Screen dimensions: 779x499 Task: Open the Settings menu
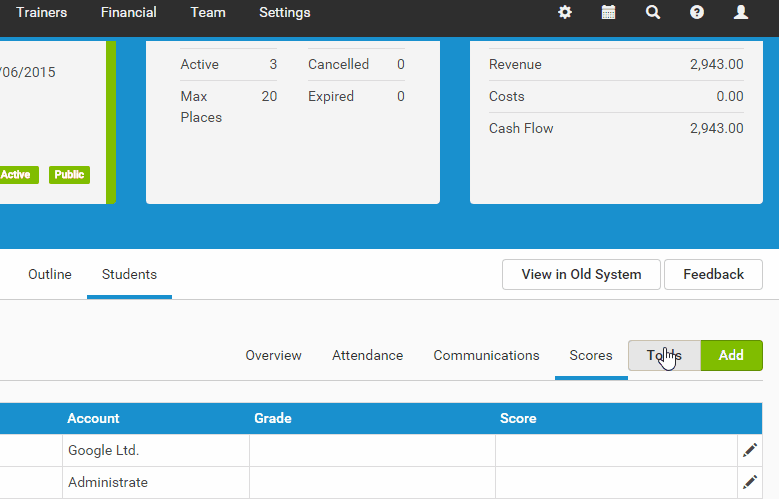coord(285,12)
